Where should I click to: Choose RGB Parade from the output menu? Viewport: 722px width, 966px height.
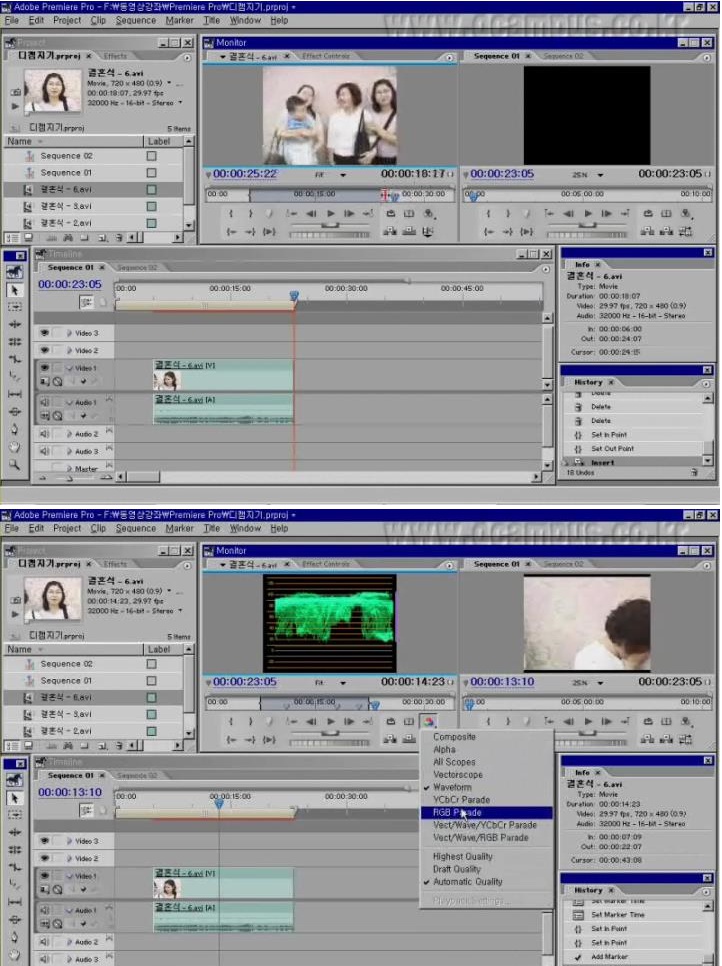point(457,813)
